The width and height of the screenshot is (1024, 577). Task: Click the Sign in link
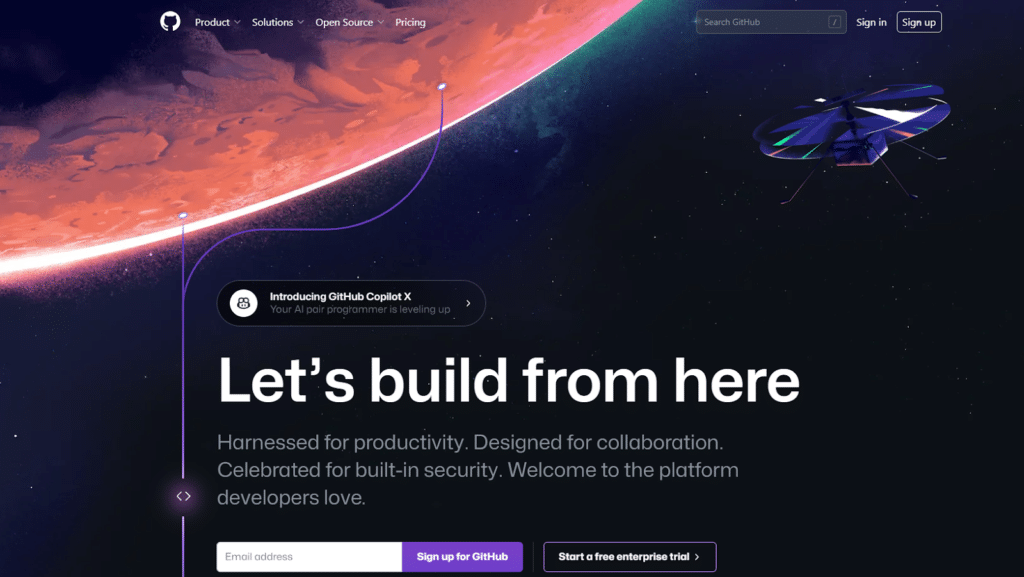871,22
